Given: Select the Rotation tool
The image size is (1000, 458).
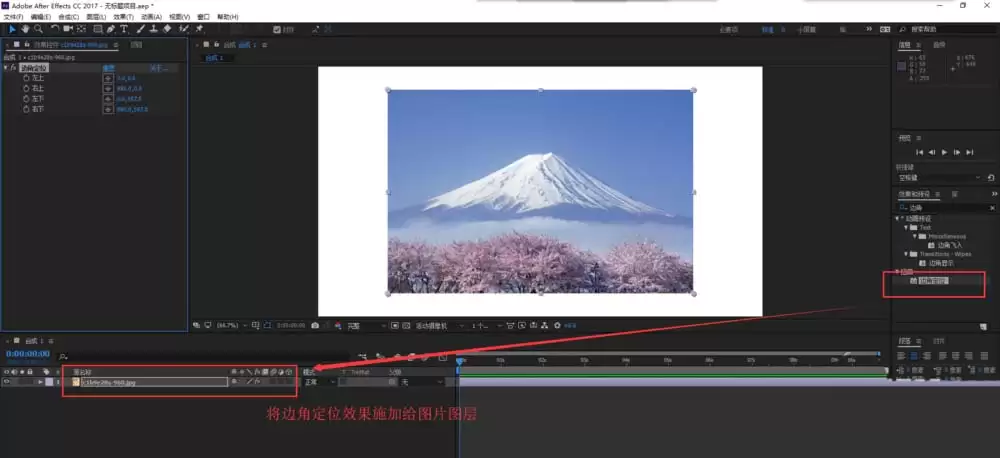Looking at the screenshot, I should pyautogui.click(x=55, y=29).
